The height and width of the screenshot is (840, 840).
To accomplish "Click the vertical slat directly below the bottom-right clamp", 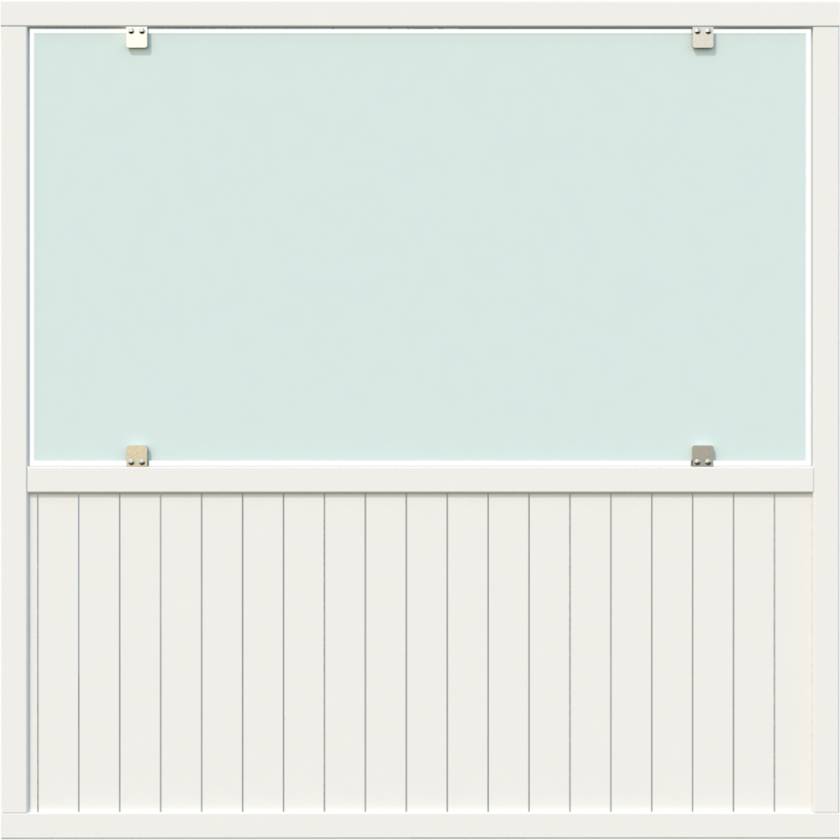I will [713, 650].
